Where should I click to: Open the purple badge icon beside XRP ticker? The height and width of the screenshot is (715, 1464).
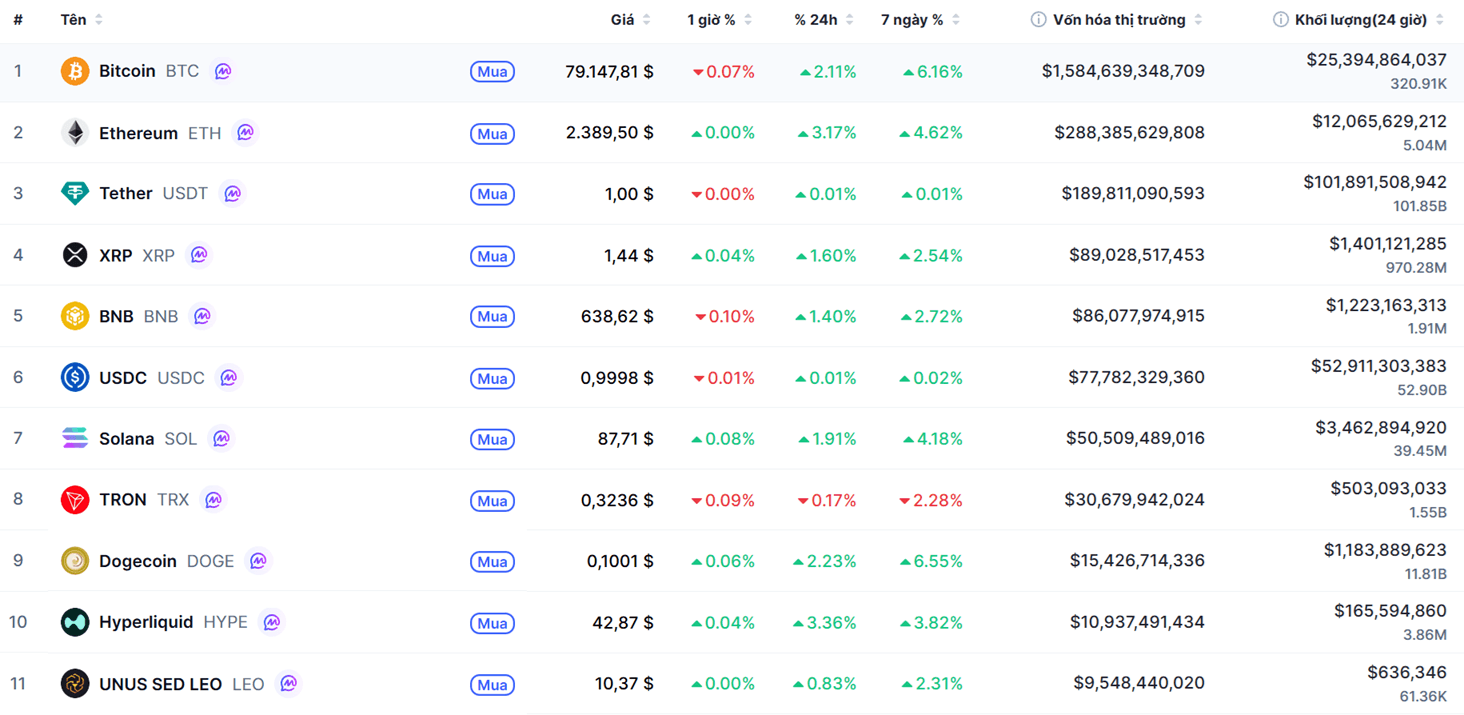[x=198, y=255]
